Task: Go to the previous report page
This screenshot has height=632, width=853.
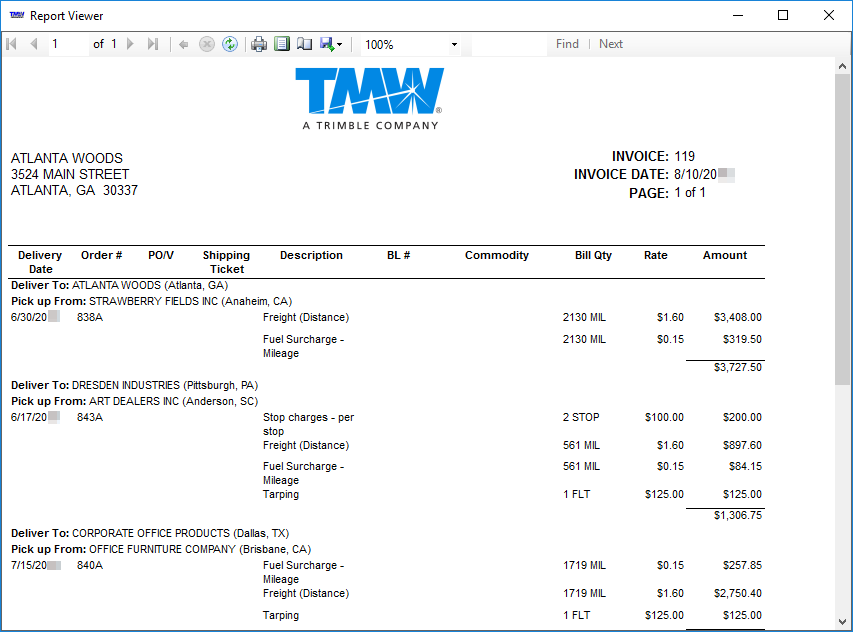Action: click(34, 44)
